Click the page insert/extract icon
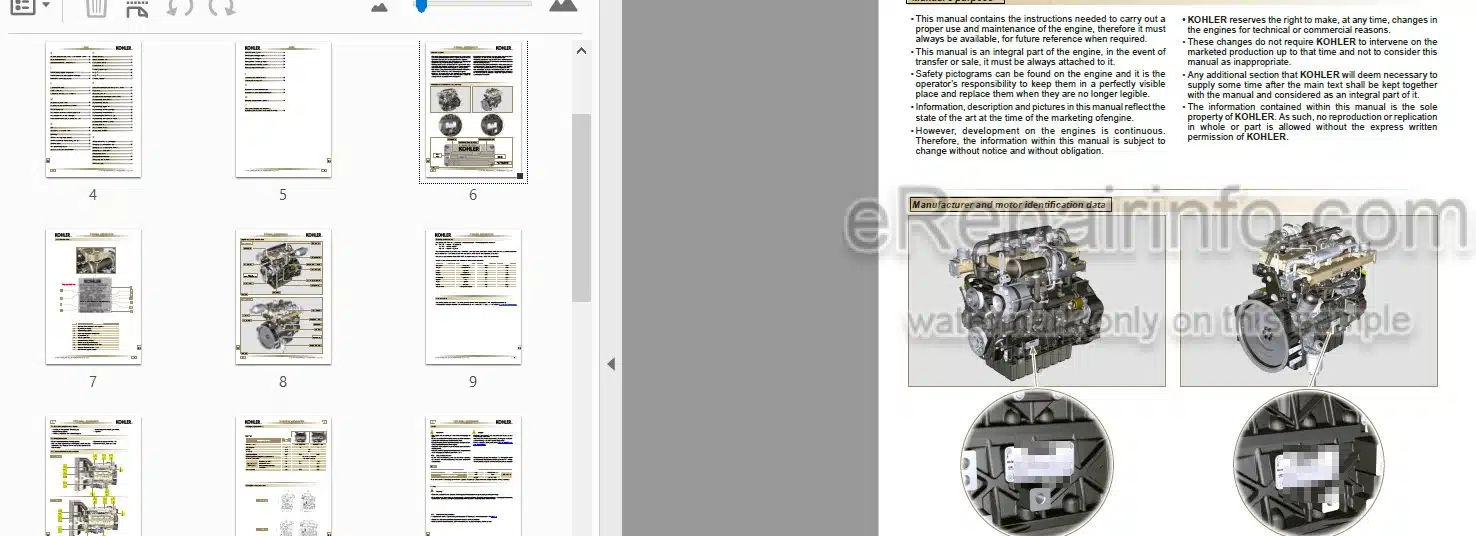Image resolution: width=1476 pixels, height=536 pixels. (x=137, y=8)
